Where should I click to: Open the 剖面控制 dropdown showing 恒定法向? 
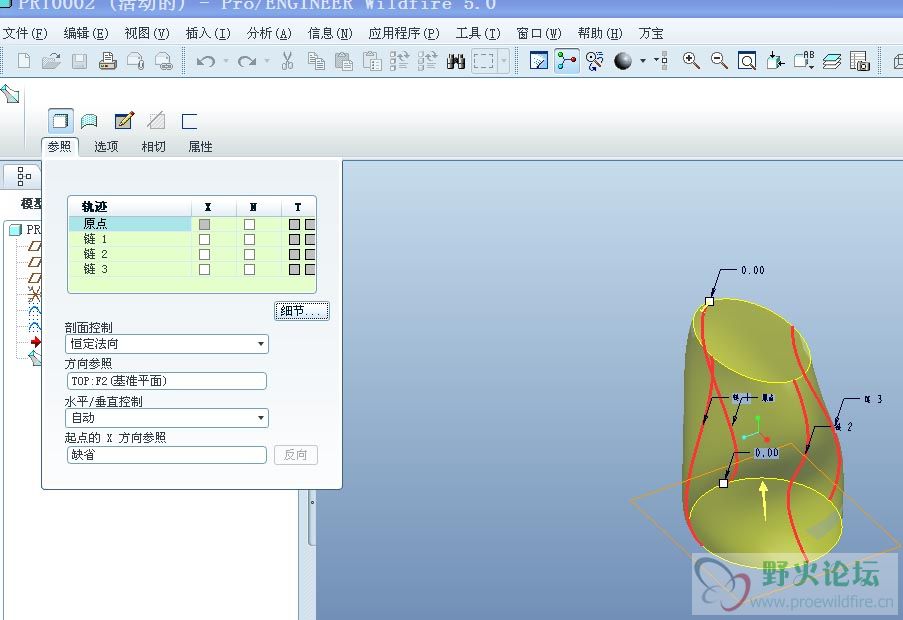click(x=166, y=344)
